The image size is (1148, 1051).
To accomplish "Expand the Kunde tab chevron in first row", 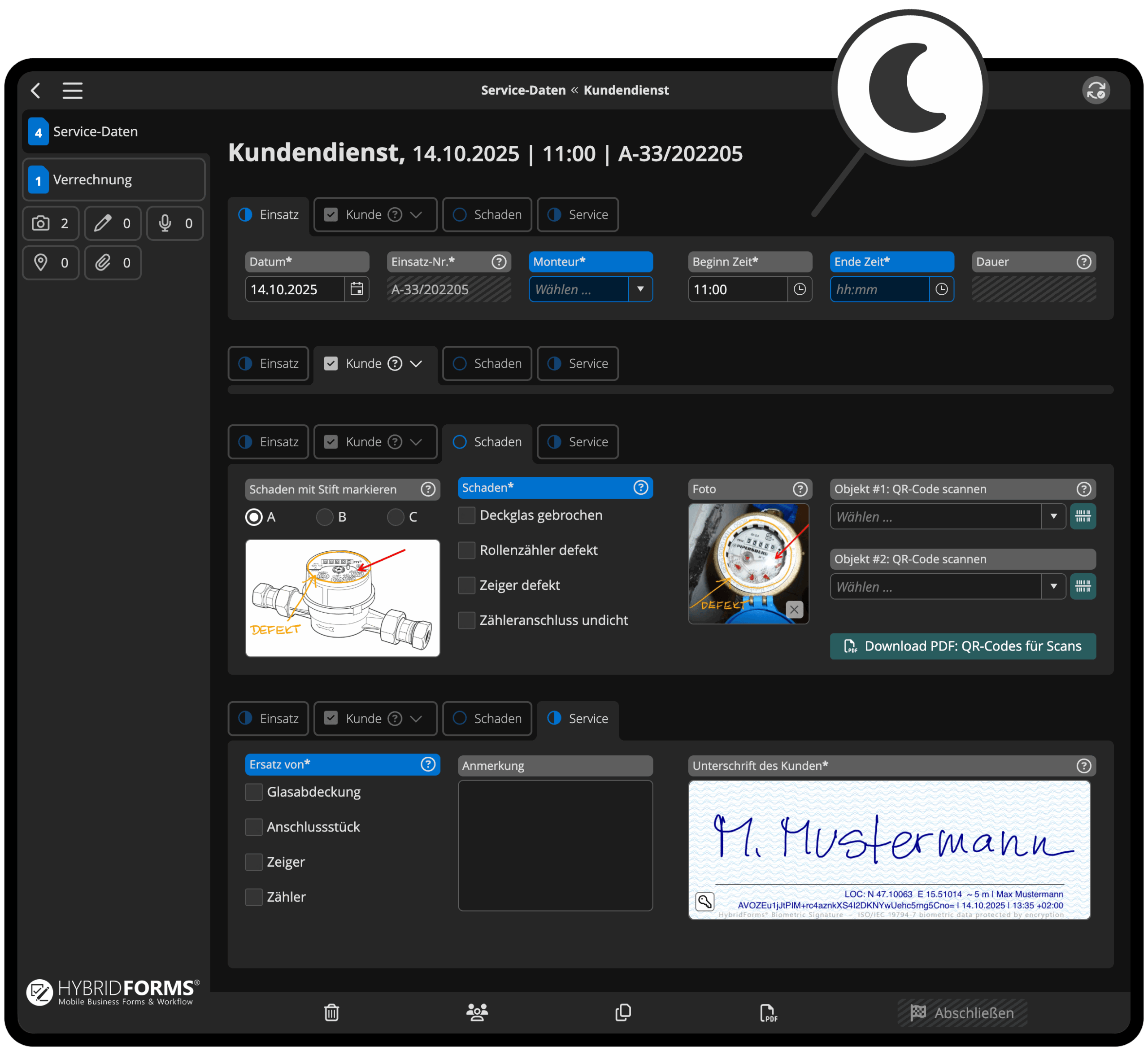I will [x=416, y=215].
